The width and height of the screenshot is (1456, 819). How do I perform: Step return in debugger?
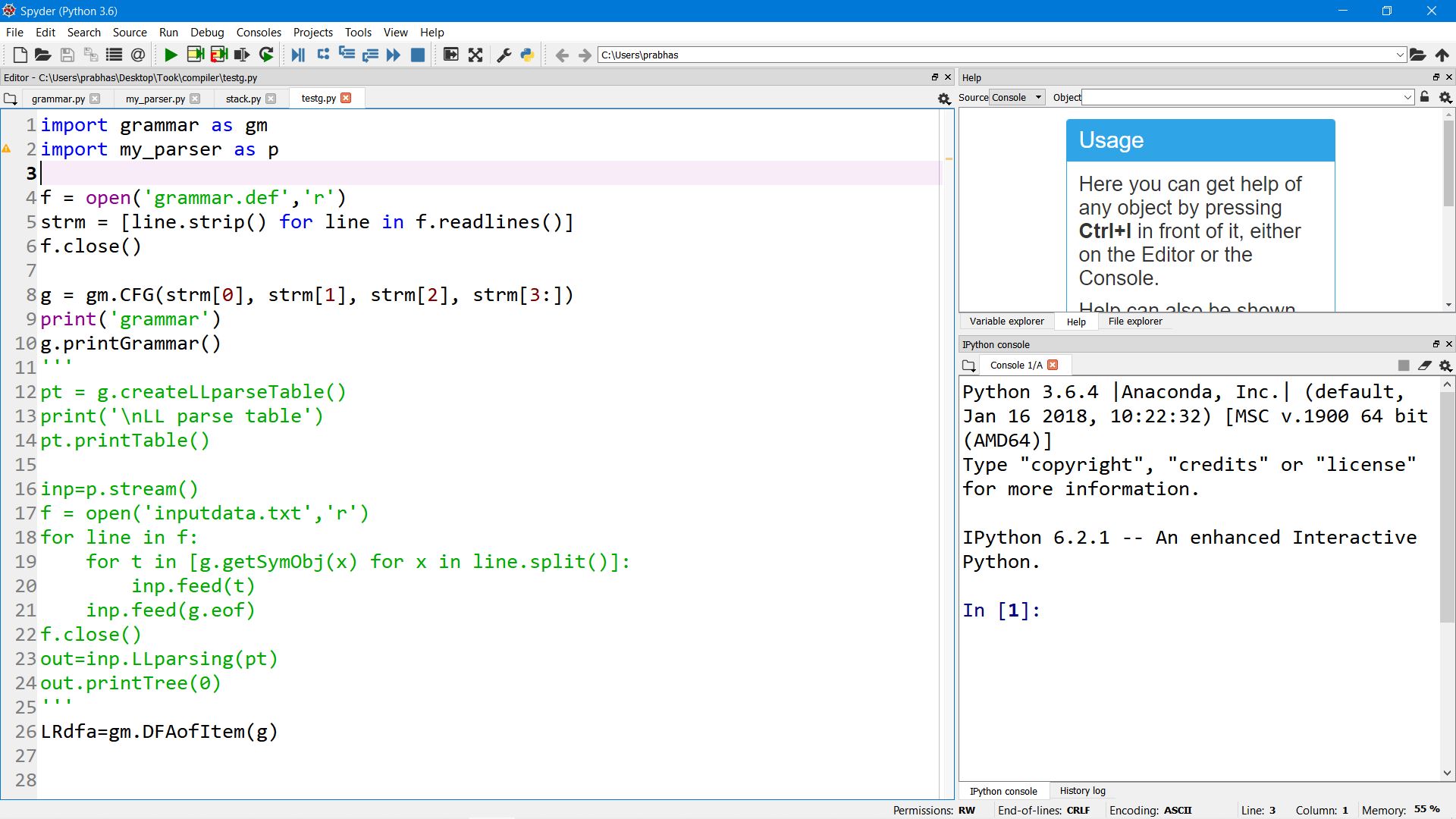(x=370, y=55)
